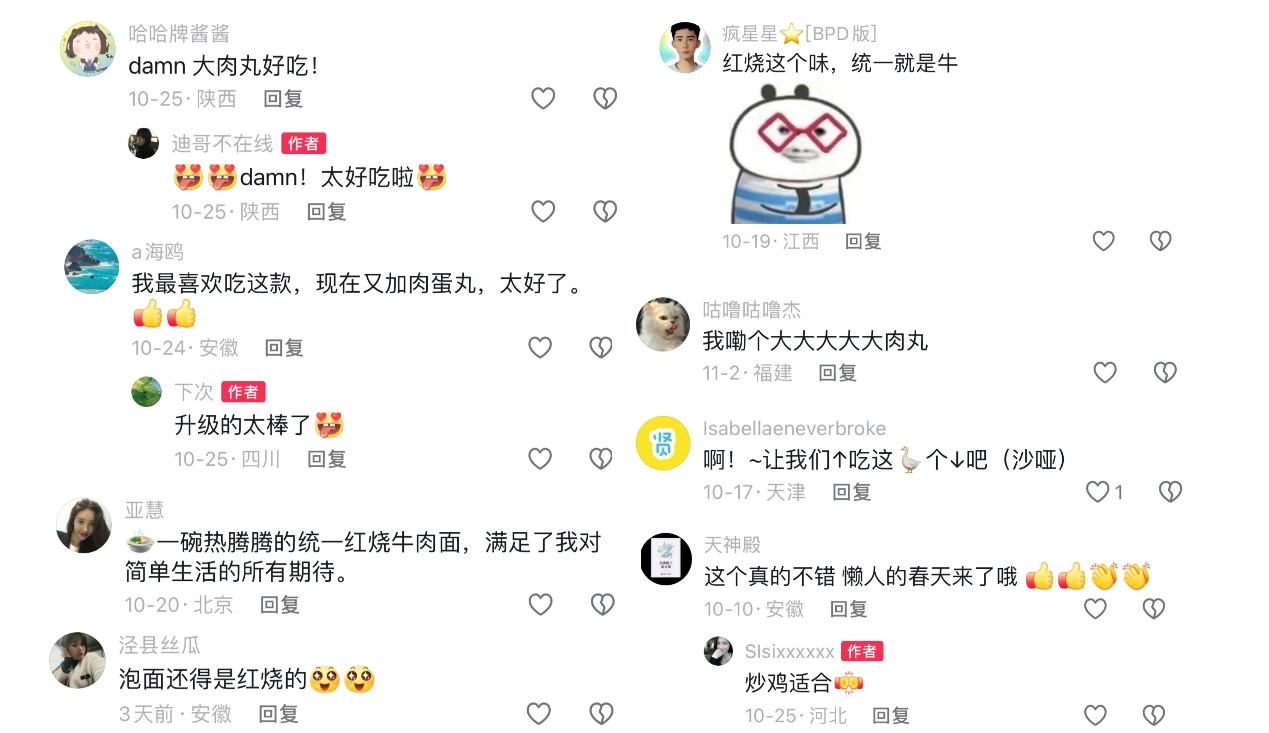The image size is (1269, 733).
Task: Dislike 哈哈牌酱酱's comment with broken heart
Action: (605, 98)
